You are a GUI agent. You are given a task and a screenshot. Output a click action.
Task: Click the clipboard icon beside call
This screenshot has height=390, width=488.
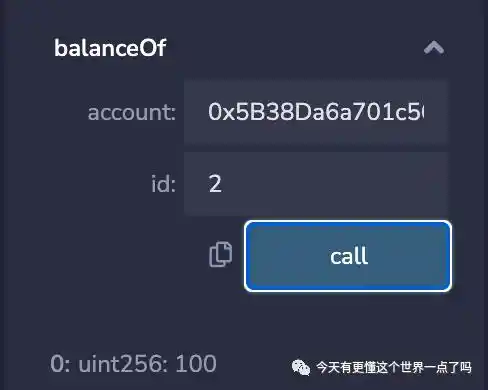[220, 254]
